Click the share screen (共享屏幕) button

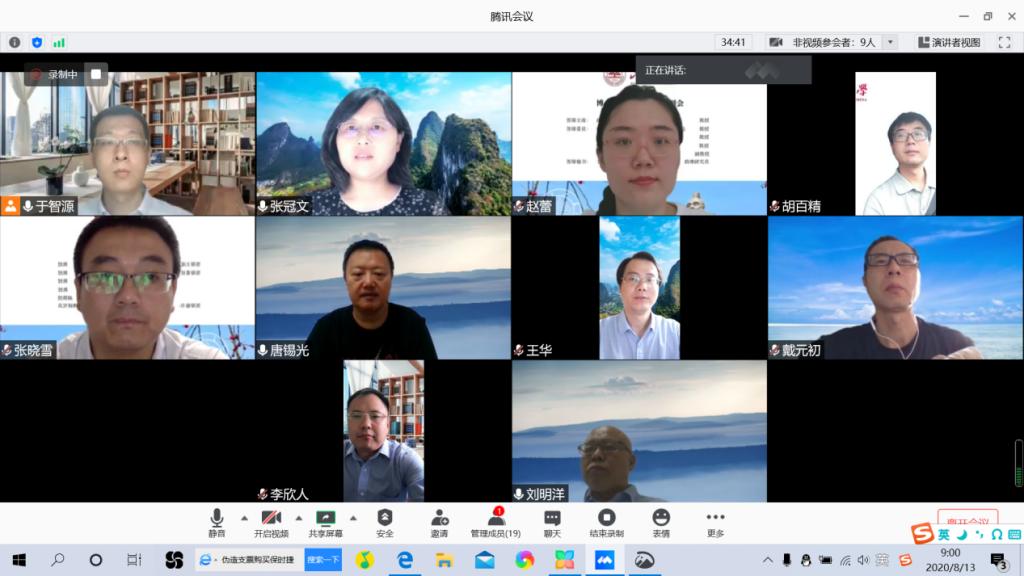[x=325, y=518]
